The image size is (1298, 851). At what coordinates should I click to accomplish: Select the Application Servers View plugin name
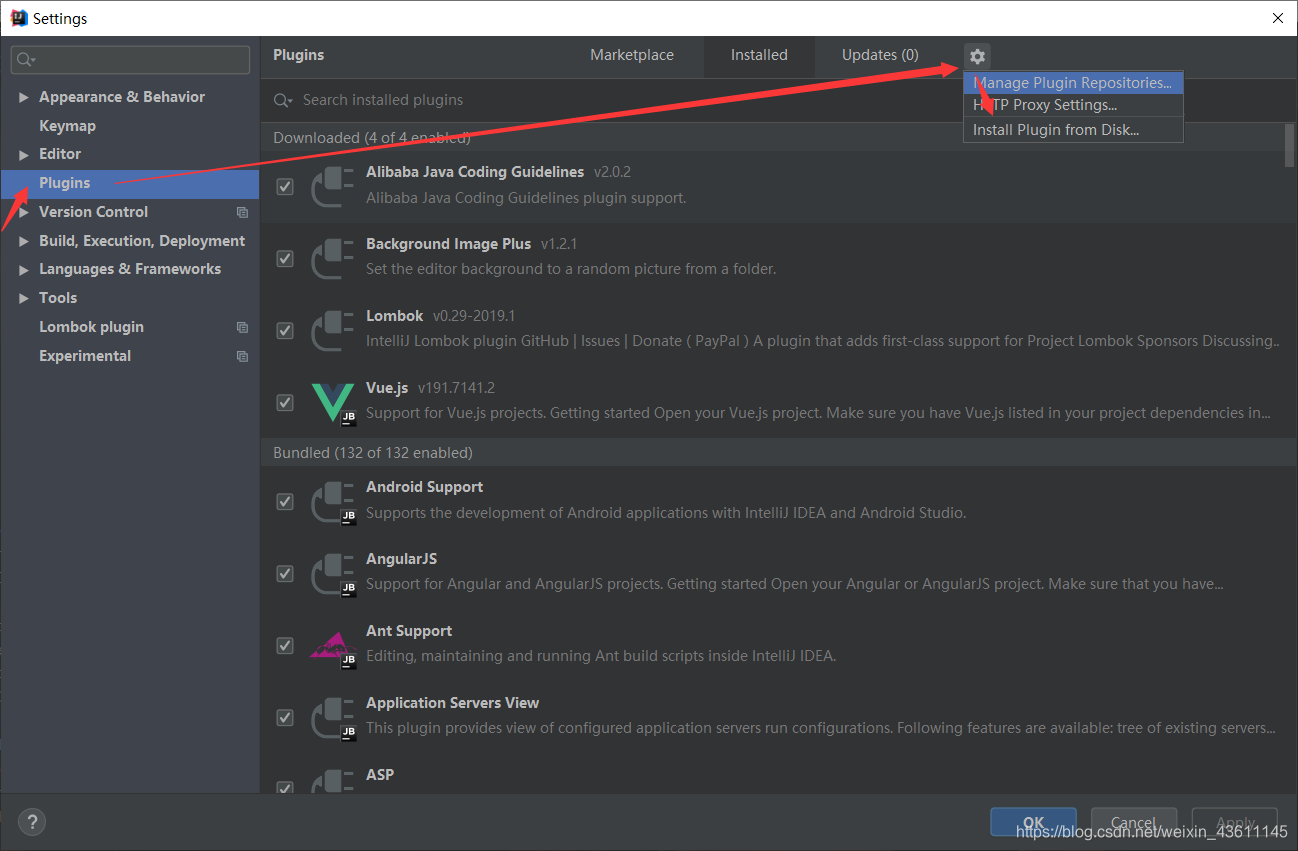[452, 703]
